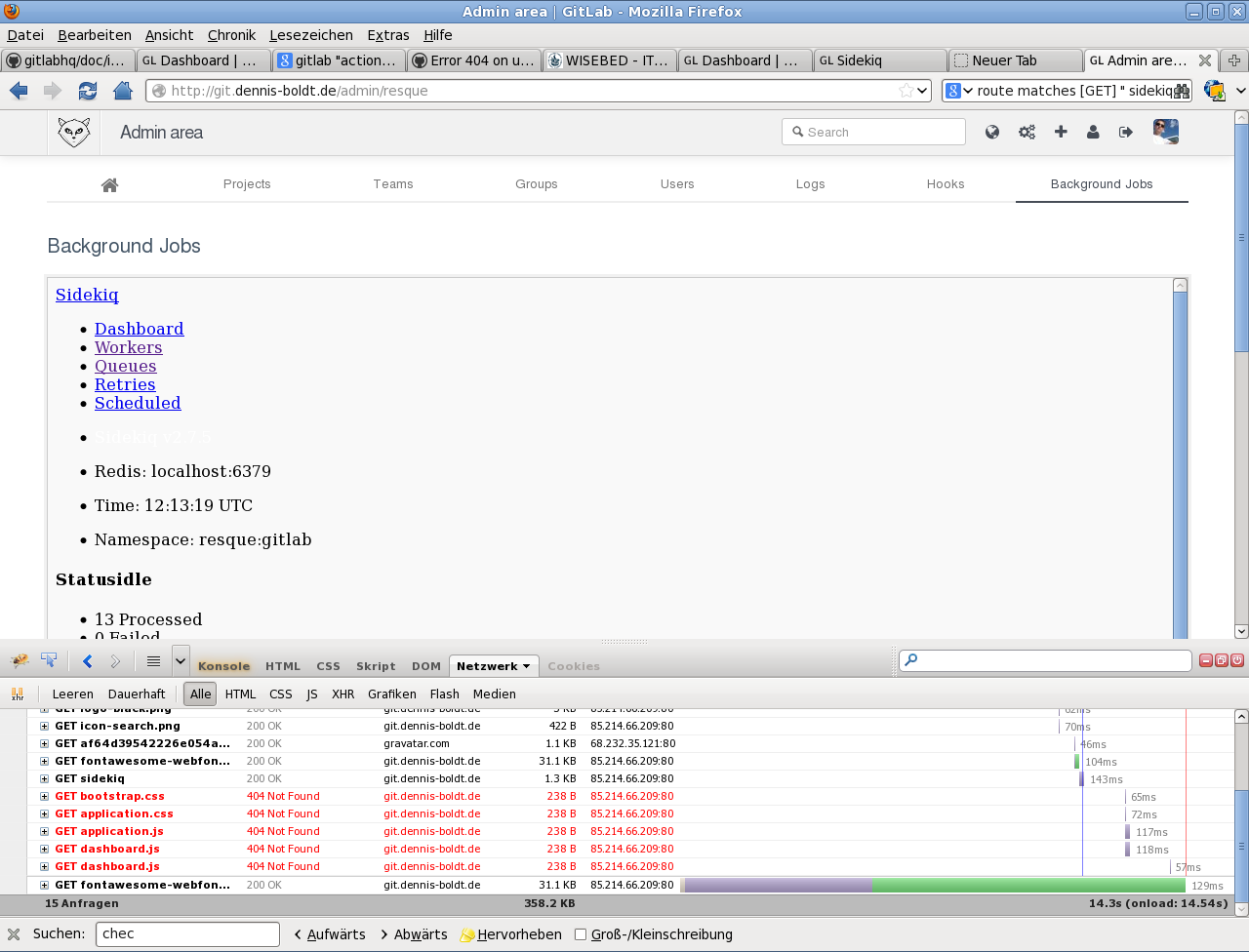This screenshot has width=1249, height=952.
Task: Go to admin home via house icon
Action: click(x=109, y=184)
